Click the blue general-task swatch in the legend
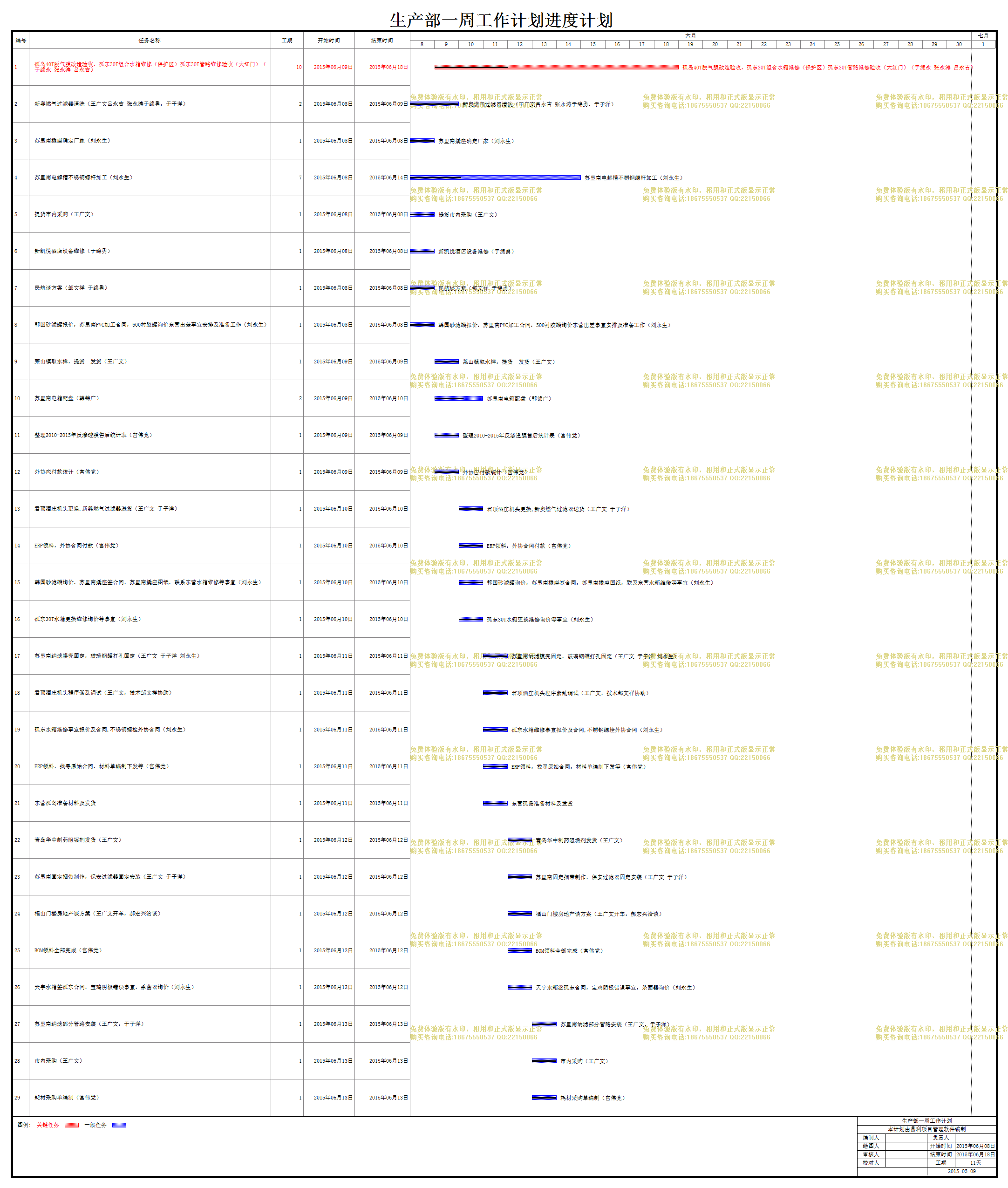 click(x=119, y=1125)
